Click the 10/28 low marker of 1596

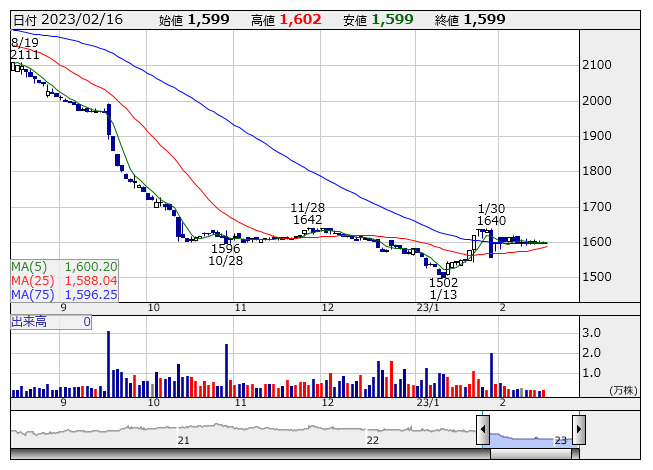[226, 255]
